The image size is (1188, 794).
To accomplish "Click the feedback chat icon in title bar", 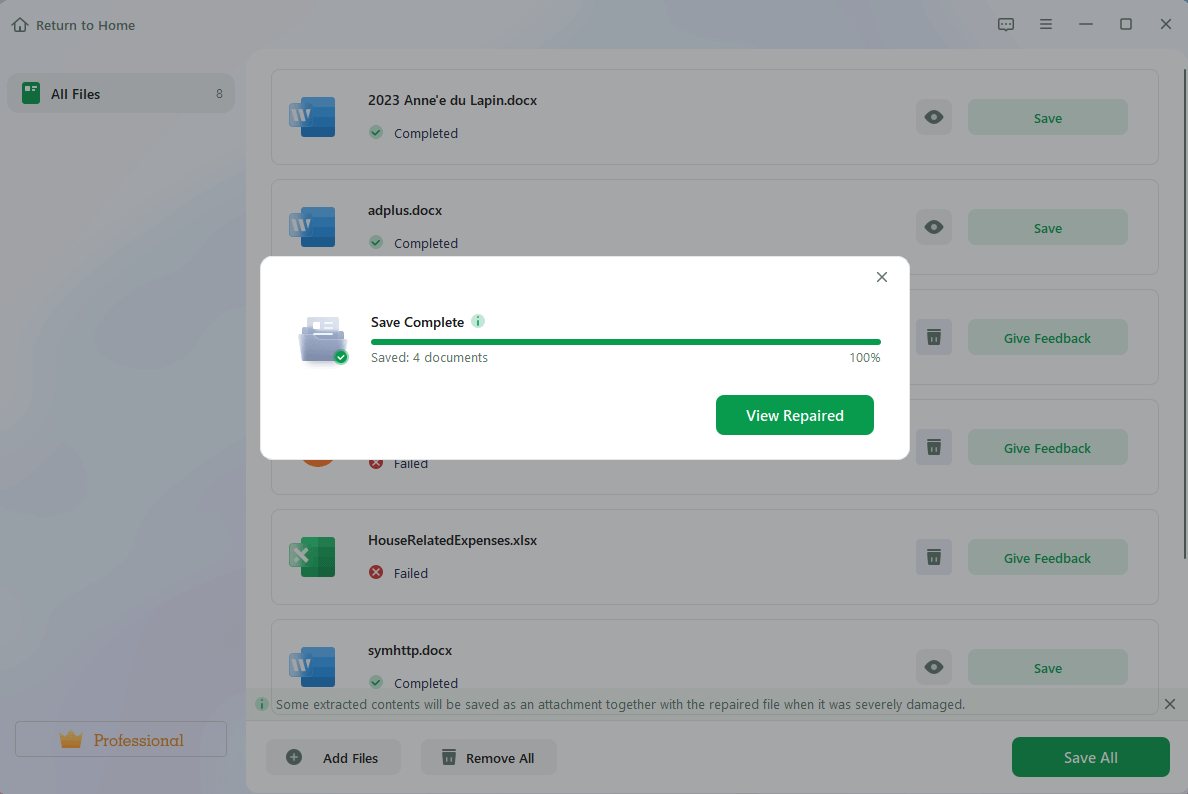I will [1006, 24].
